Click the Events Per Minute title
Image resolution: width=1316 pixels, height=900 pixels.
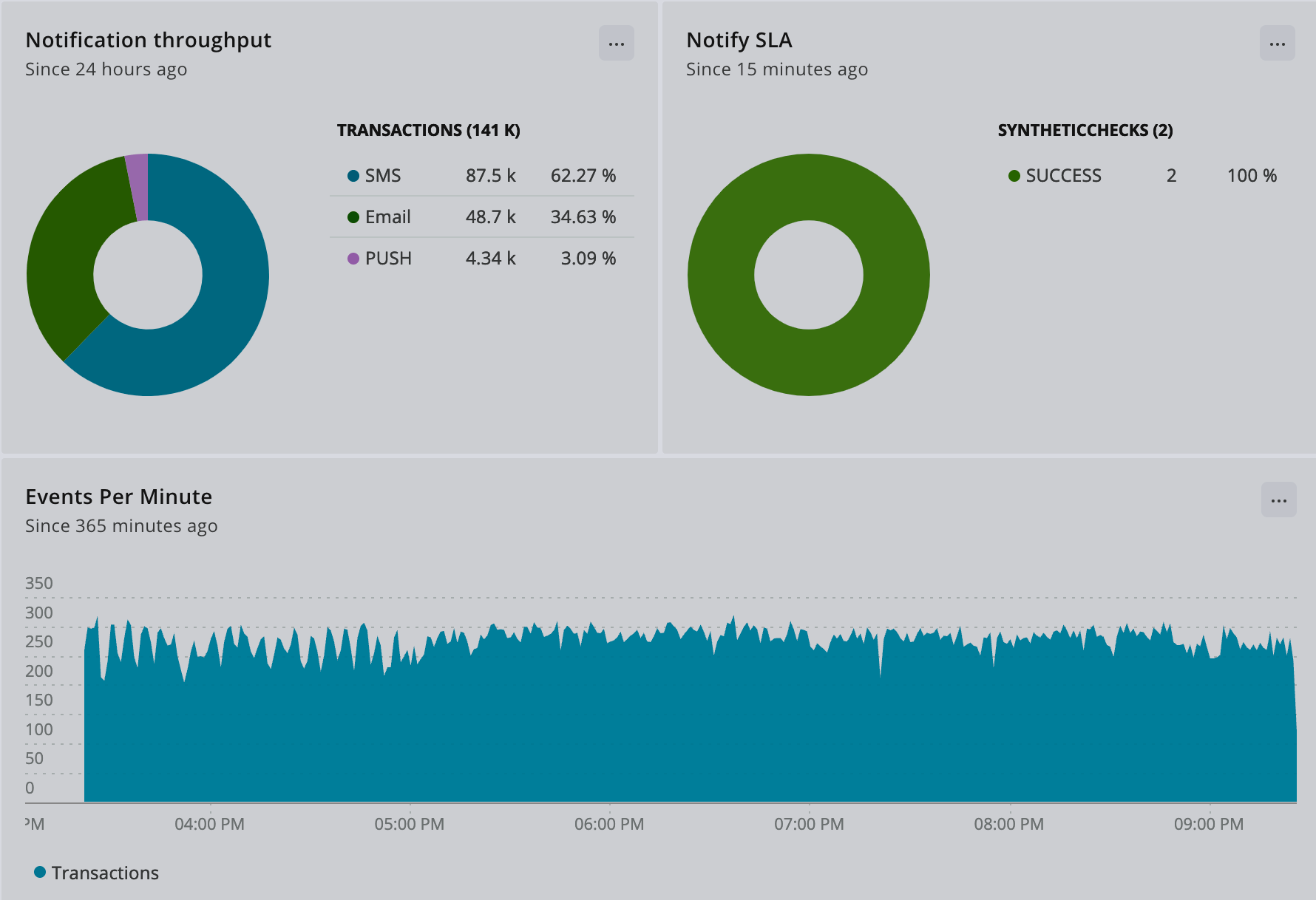(119, 497)
